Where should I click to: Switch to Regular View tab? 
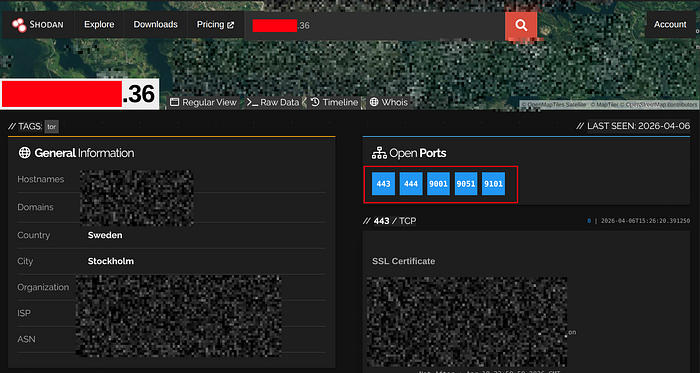click(204, 103)
